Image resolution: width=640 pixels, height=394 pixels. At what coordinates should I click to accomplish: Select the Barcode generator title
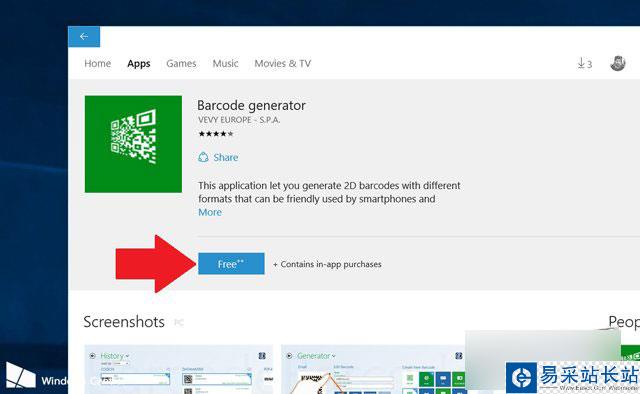(x=251, y=105)
